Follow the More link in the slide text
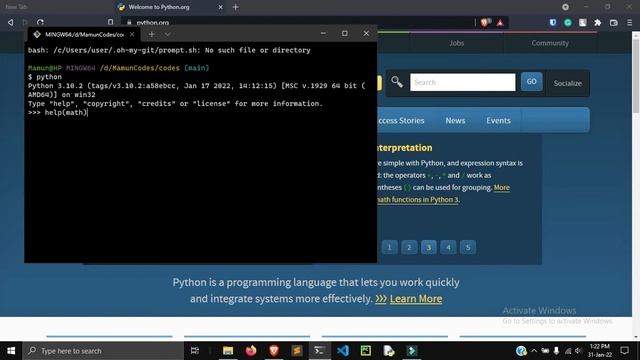The width and height of the screenshot is (640, 360). pos(502,187)
